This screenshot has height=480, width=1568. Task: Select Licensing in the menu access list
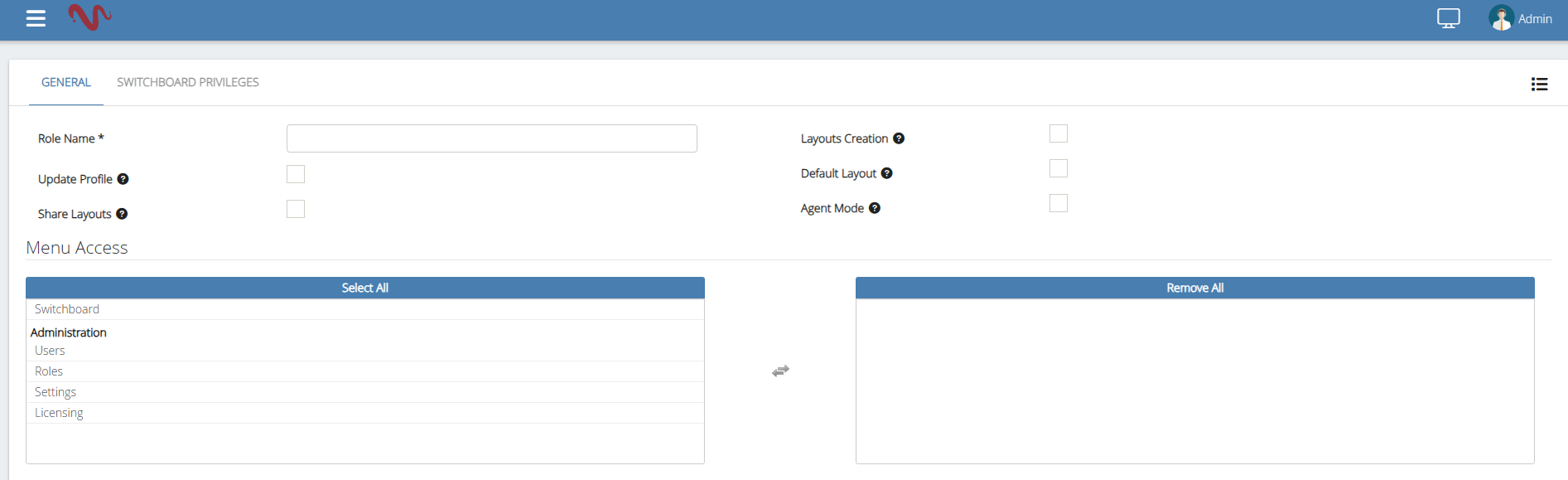59,413
